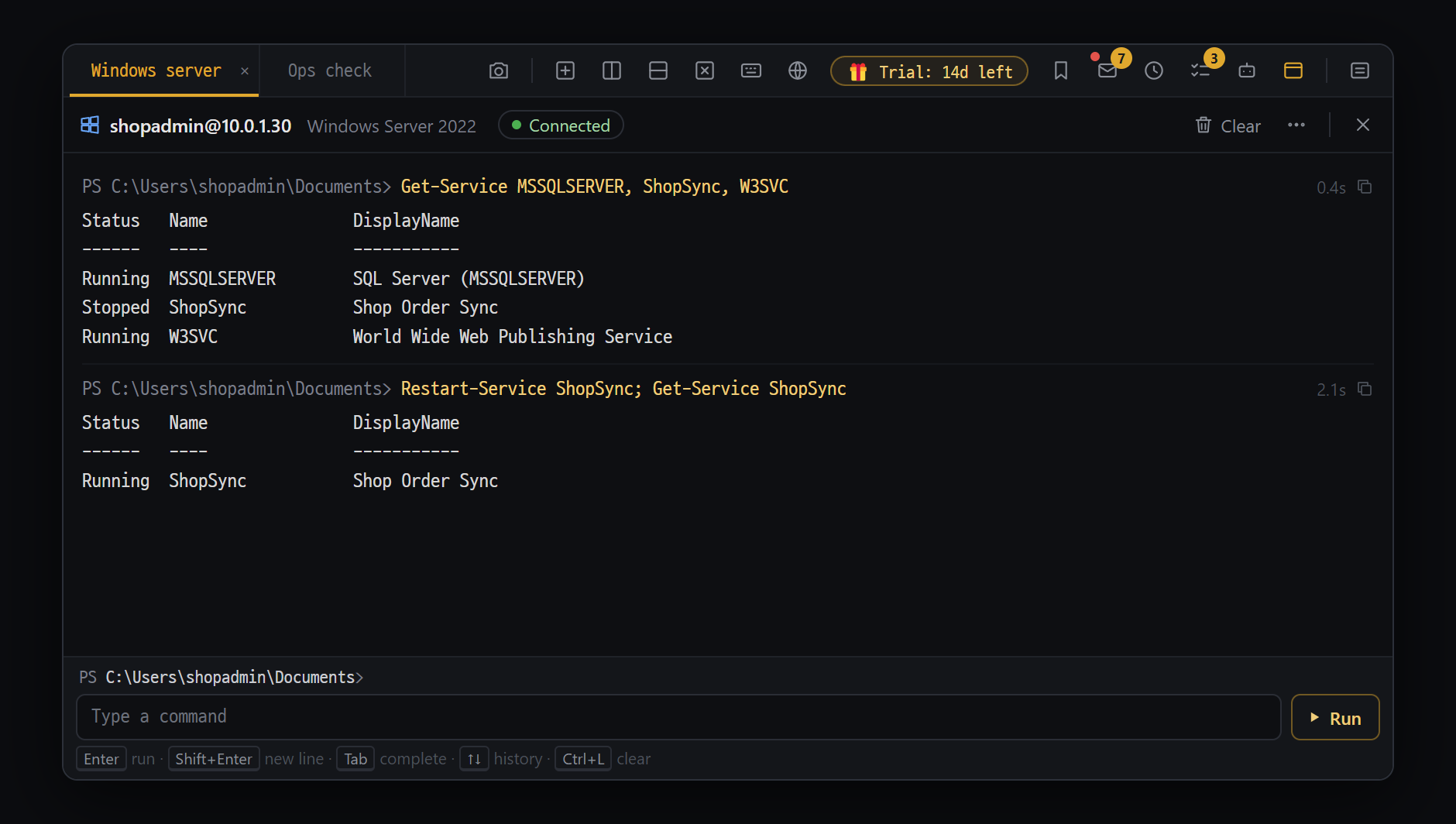
Task: Add a new pane with plus icon
Action: tap(565, 70)
